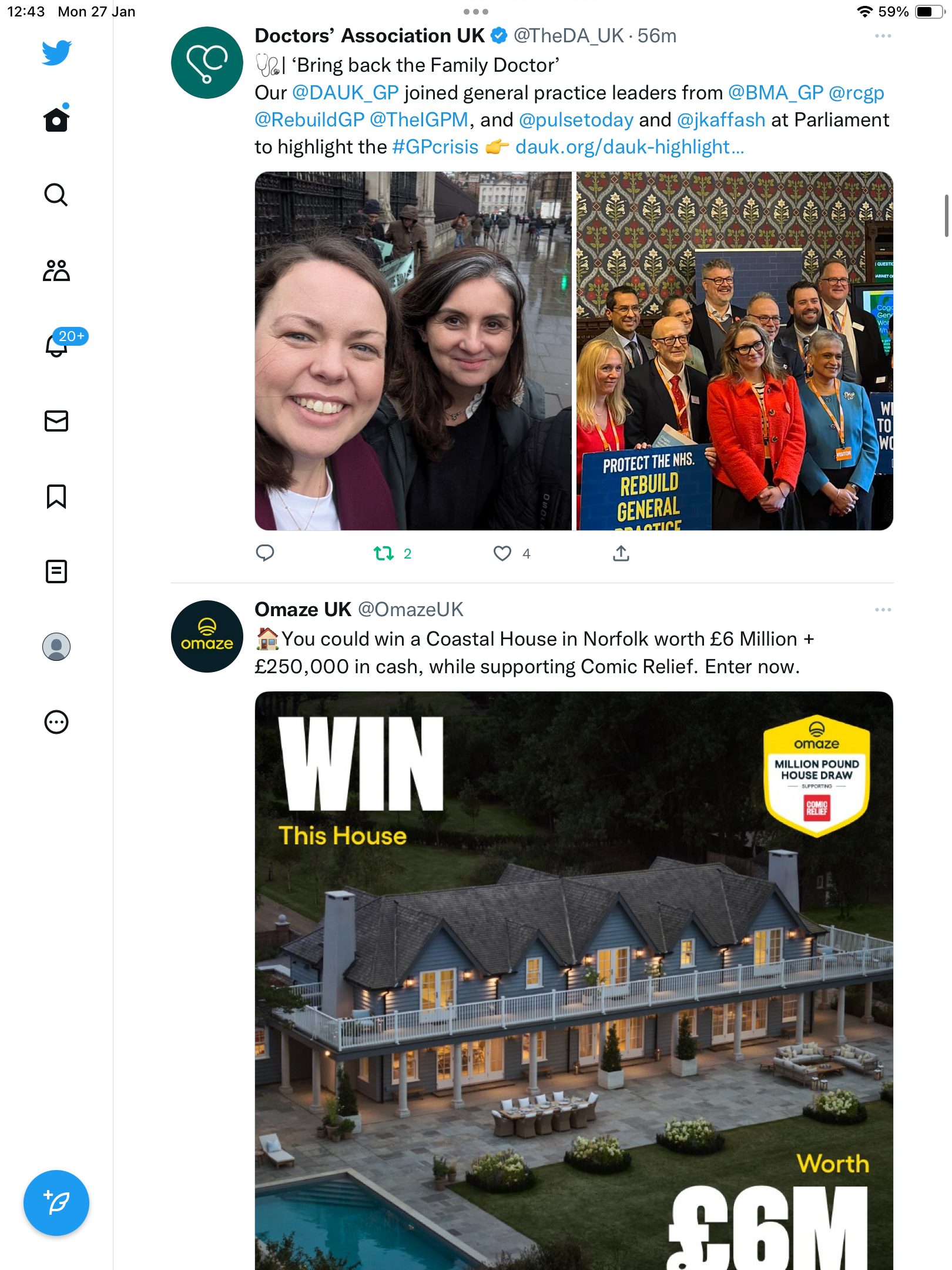Open the Search magnifier icon
Viewport: 952px width, 1270px height.
56,195
